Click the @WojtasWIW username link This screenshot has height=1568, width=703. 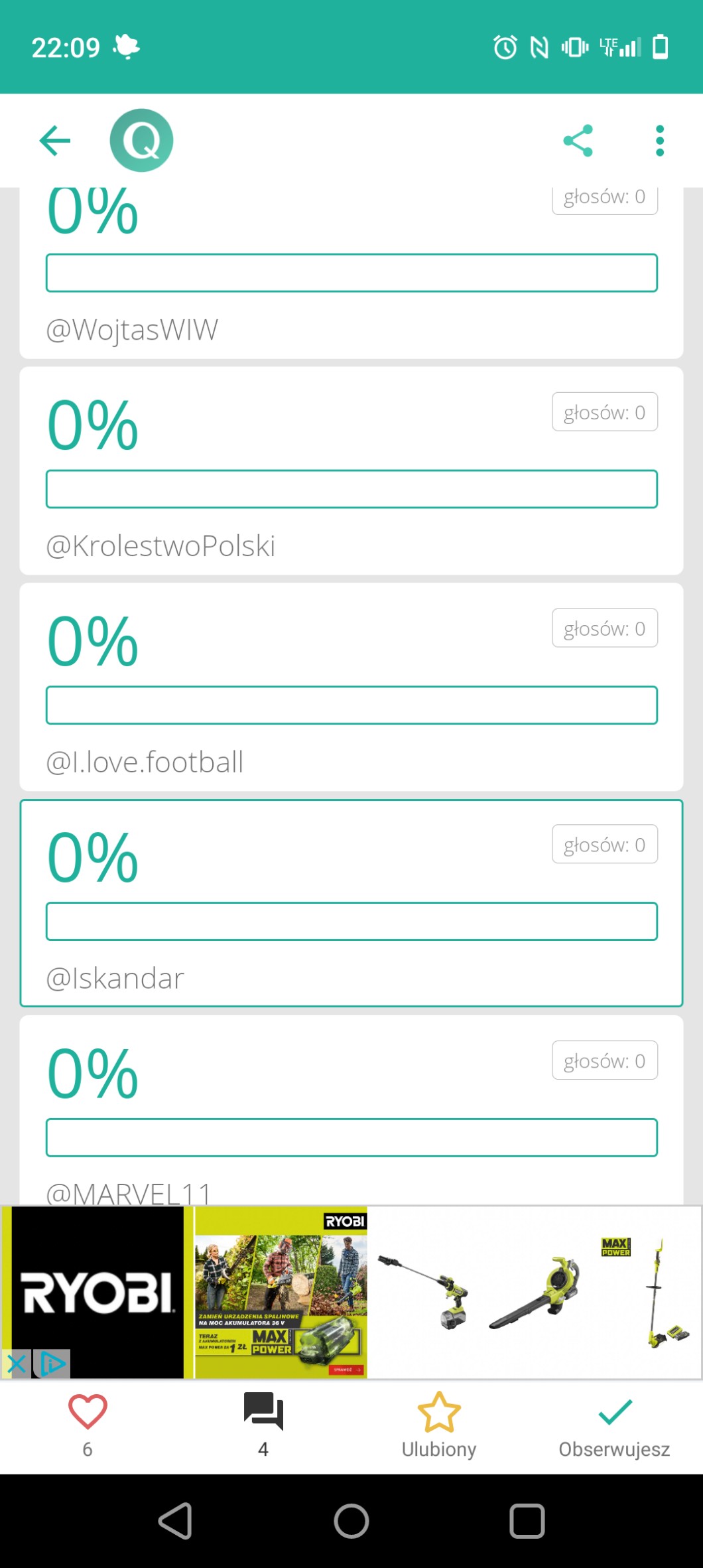tap(132, 330)
